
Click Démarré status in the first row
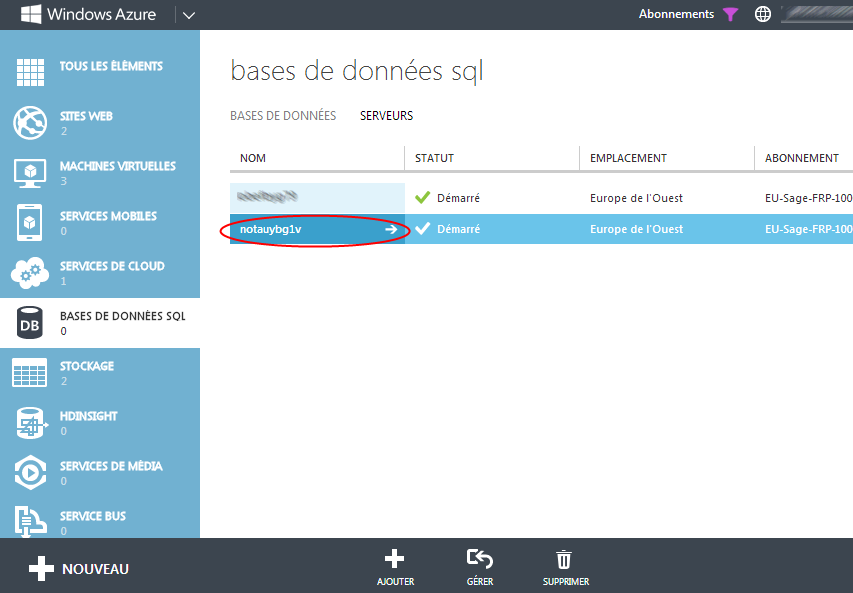point(459,198)
